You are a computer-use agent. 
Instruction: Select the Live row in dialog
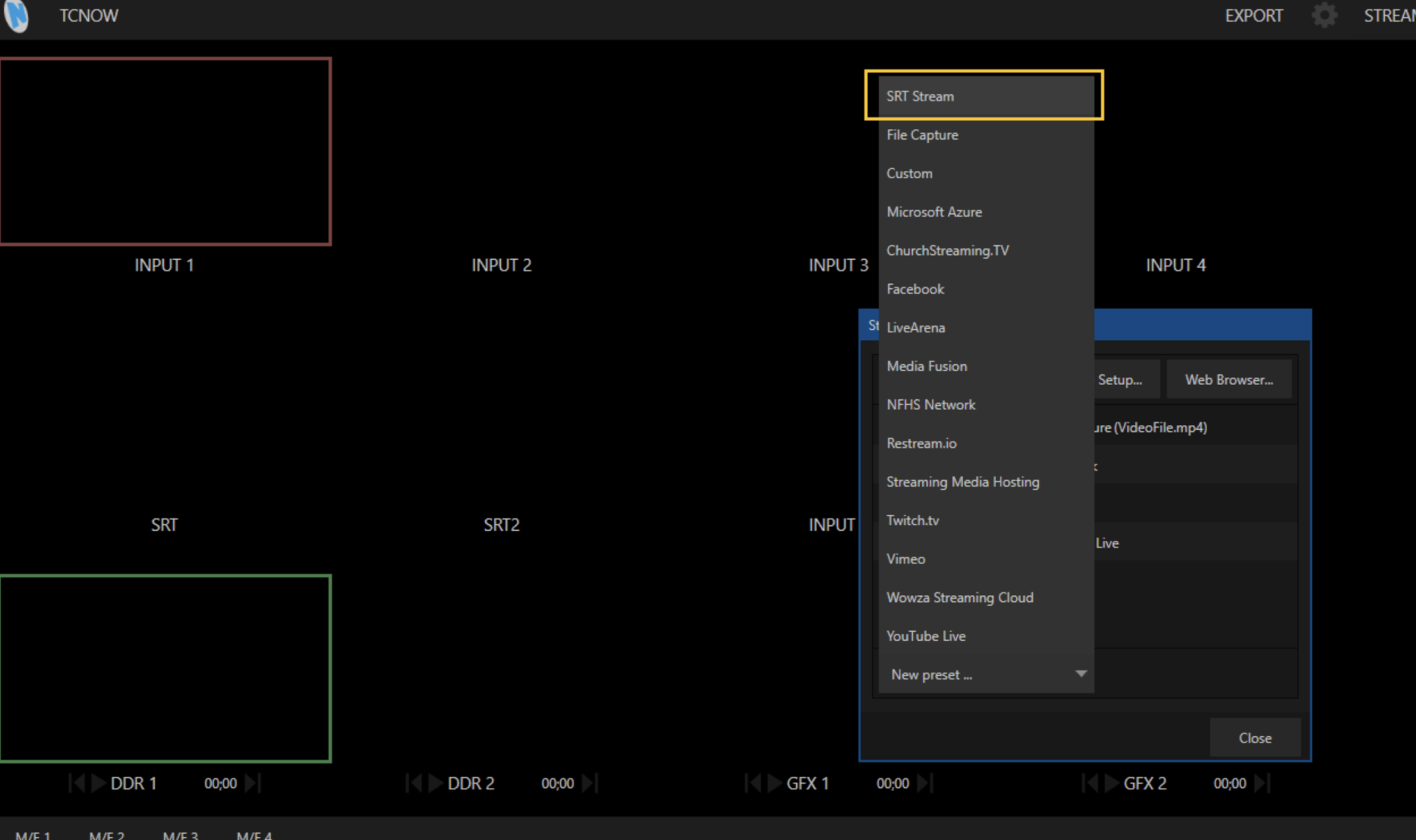[1195, 543]
